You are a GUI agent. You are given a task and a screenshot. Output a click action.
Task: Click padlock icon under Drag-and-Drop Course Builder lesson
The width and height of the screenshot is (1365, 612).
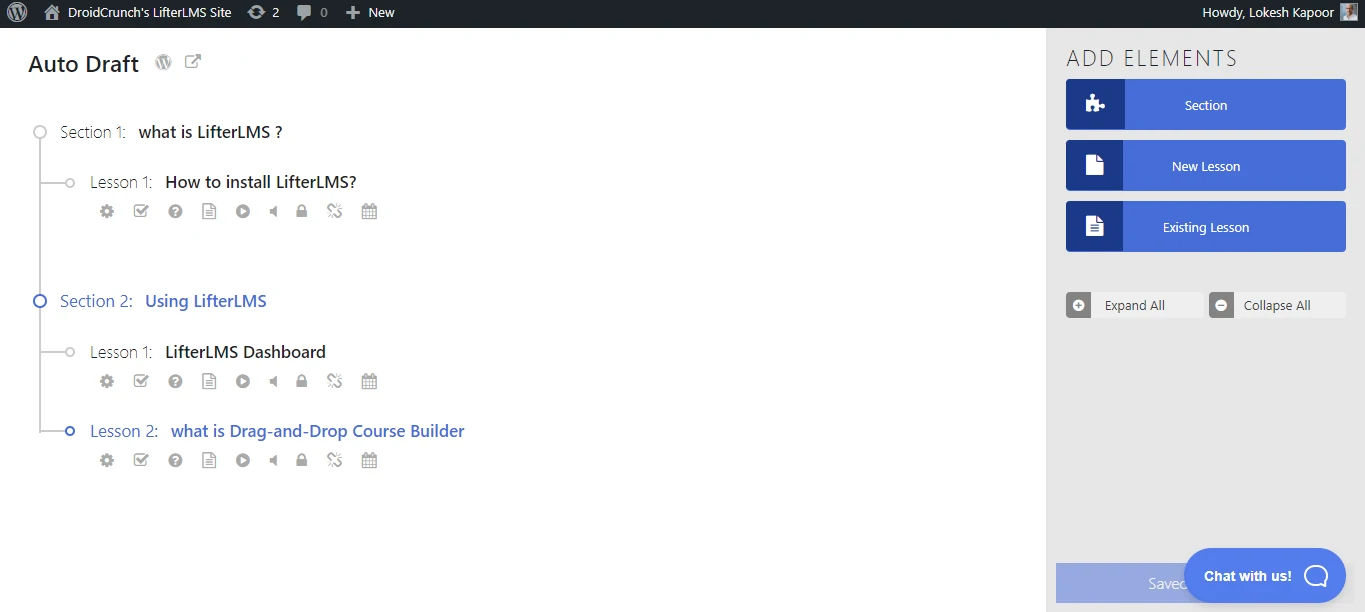click(x=301, y=460)
